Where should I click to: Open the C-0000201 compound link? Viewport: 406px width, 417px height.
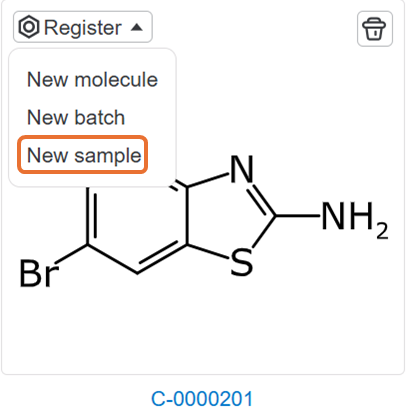point(202,399)
